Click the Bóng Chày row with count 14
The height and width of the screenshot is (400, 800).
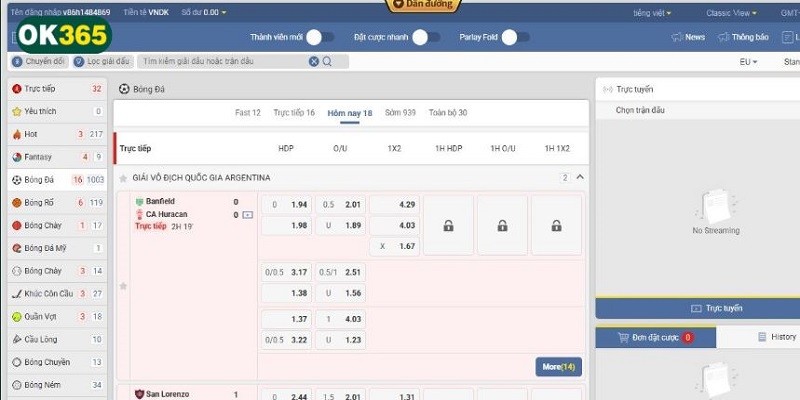coord(57,271)
